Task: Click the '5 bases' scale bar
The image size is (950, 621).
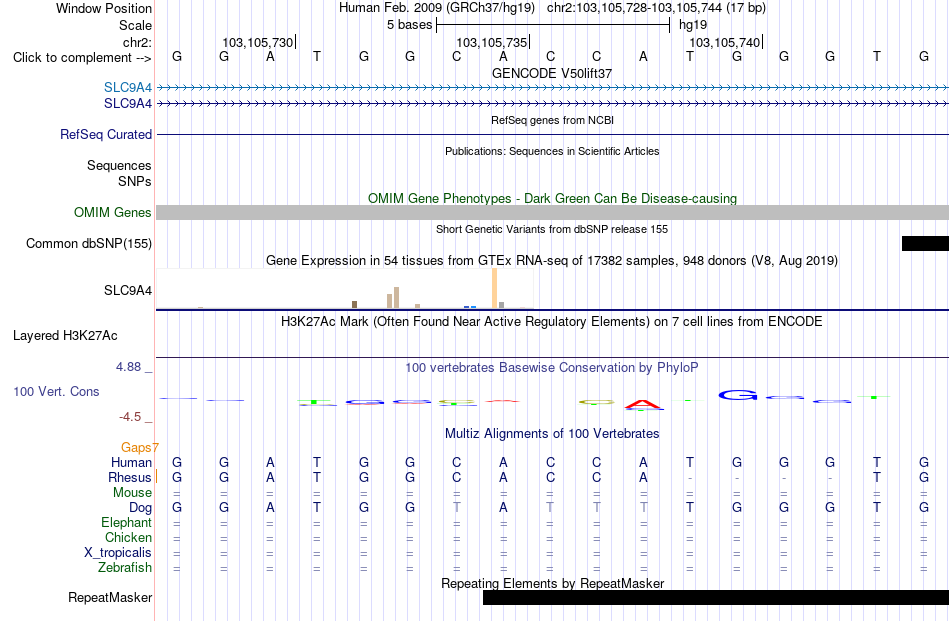Action: point(553,25)
